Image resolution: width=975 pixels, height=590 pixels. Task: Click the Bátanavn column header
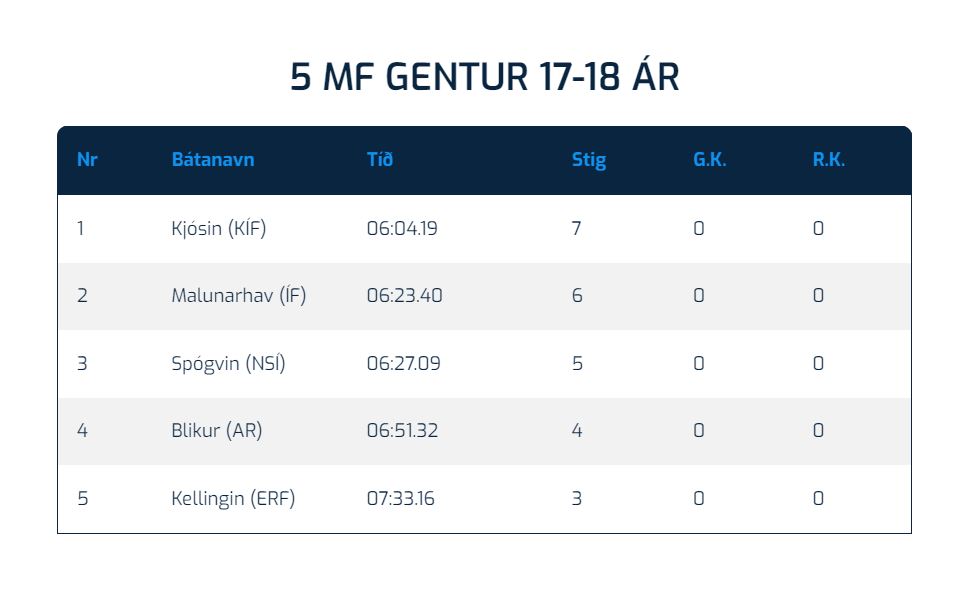point(213,160)
